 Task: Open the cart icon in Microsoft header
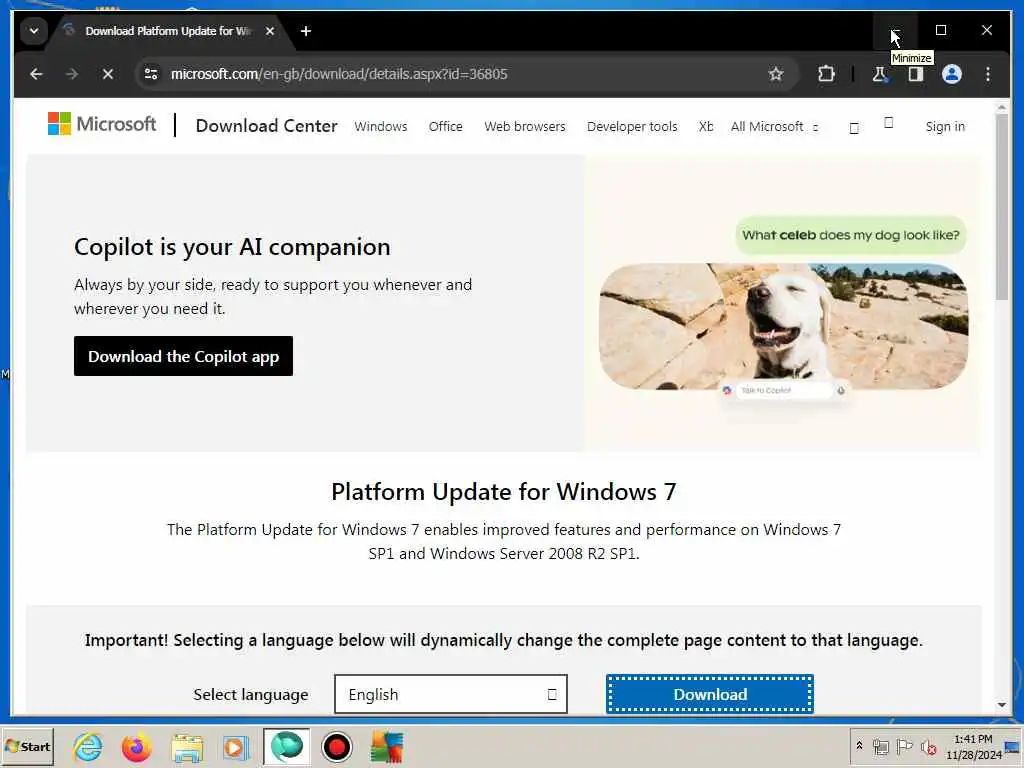click(889, 123)
